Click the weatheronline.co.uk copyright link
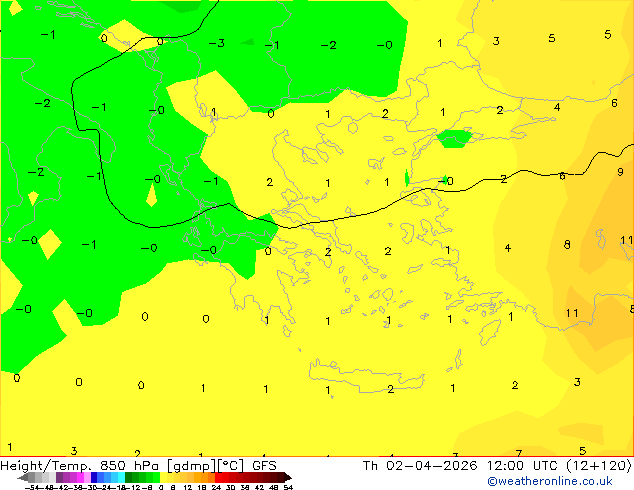The width and height of the screenshot is (634, 490). [550, 481]
